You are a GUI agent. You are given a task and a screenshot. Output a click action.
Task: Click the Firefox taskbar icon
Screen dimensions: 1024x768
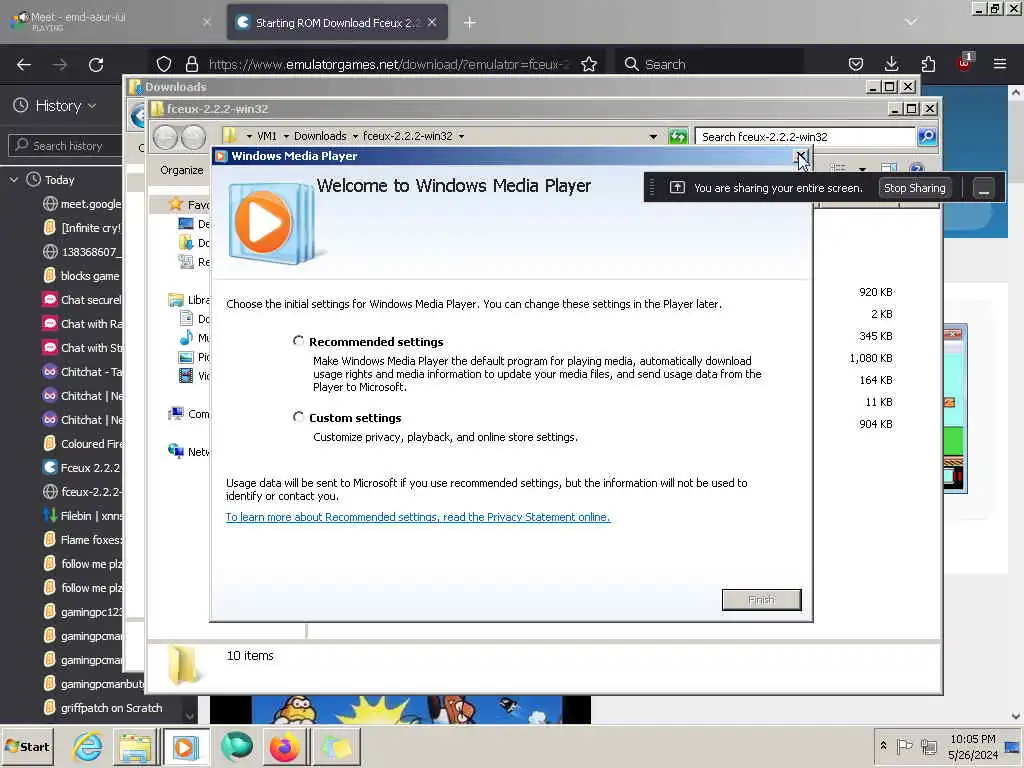click(285, 747)
